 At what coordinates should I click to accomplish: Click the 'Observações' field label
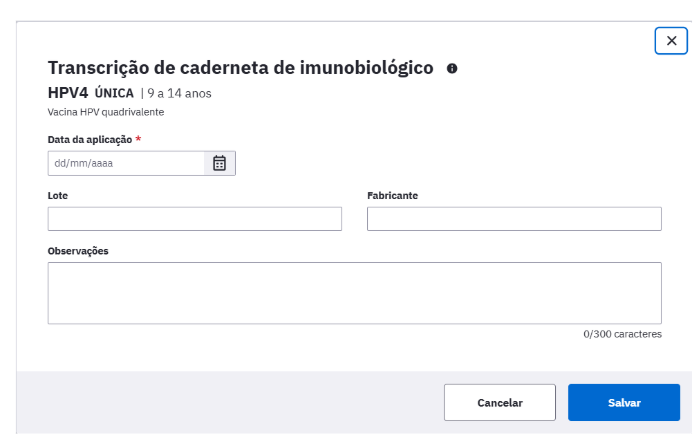(78, 251)
